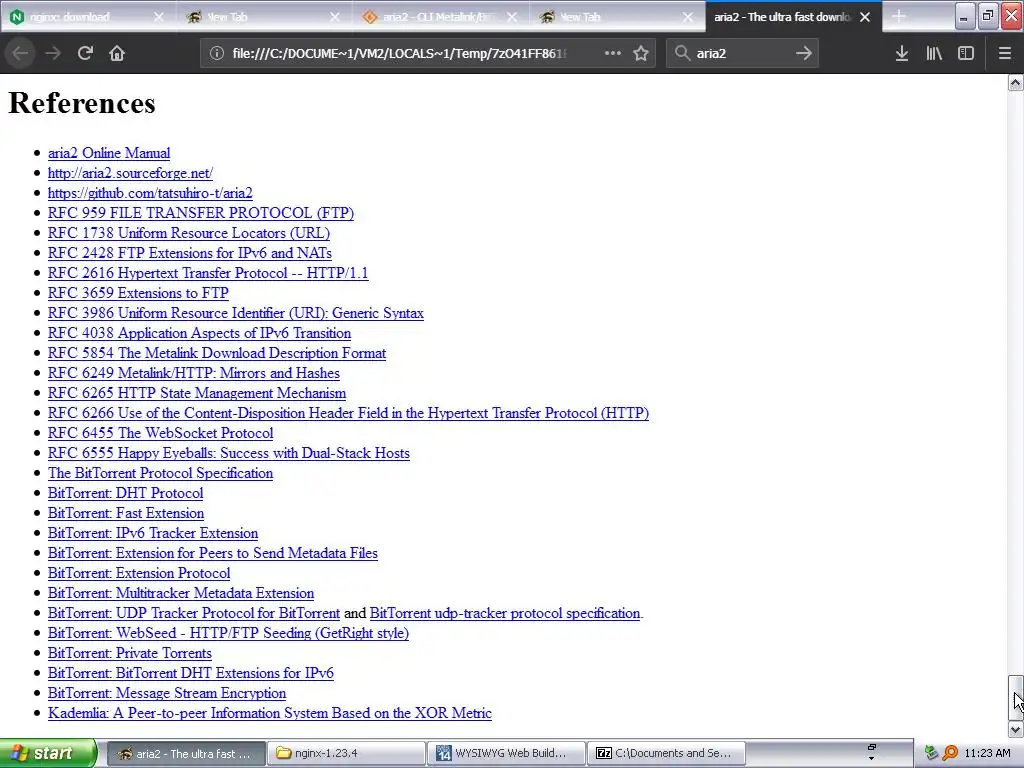Open BitTorrent DHT Extensions for IPv6 link
Screen dimensions: 1024x768
coord(191,673)
